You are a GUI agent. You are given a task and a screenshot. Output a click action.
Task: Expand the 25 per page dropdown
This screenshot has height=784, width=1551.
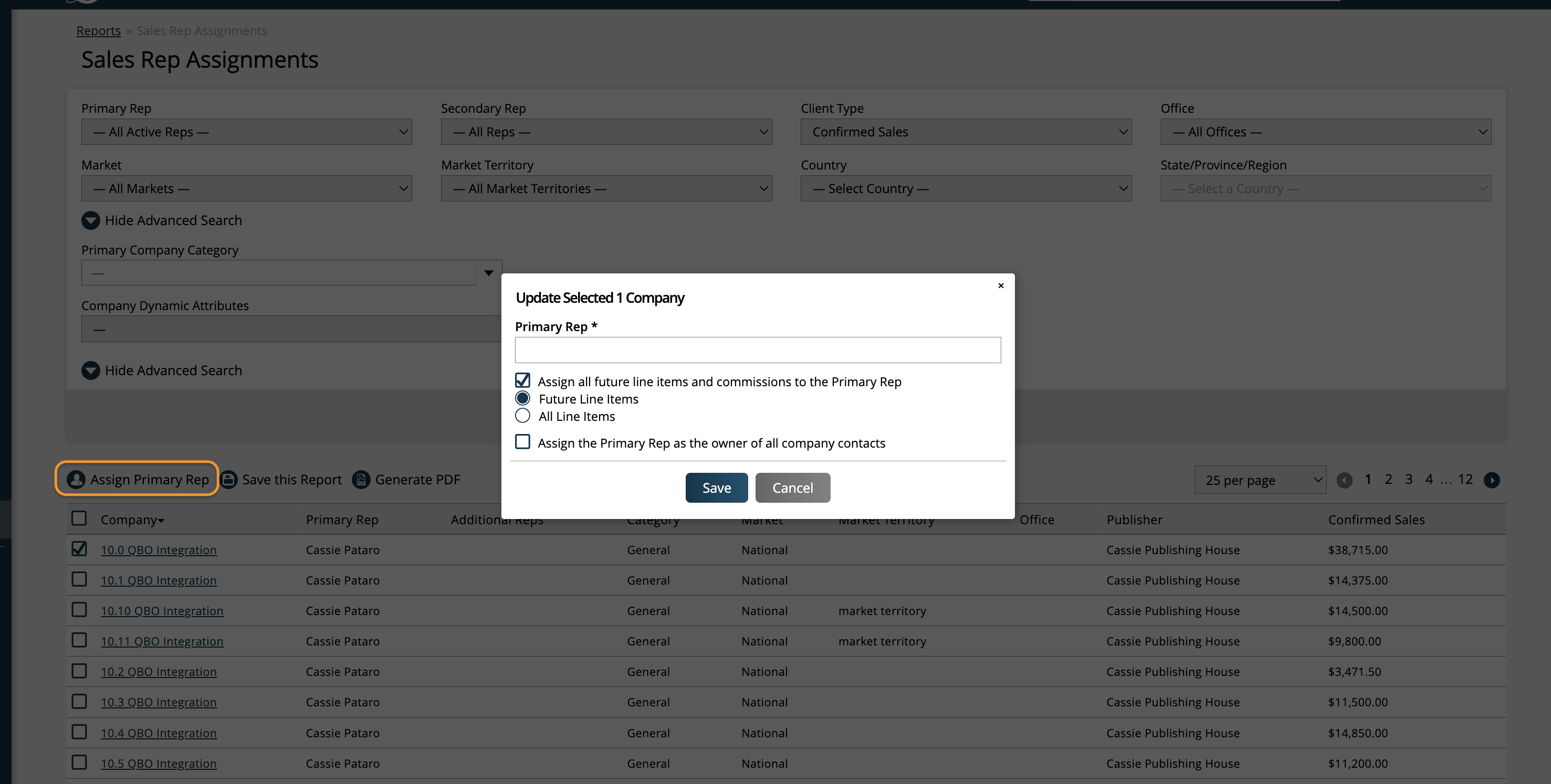(x=1260, y=480)
